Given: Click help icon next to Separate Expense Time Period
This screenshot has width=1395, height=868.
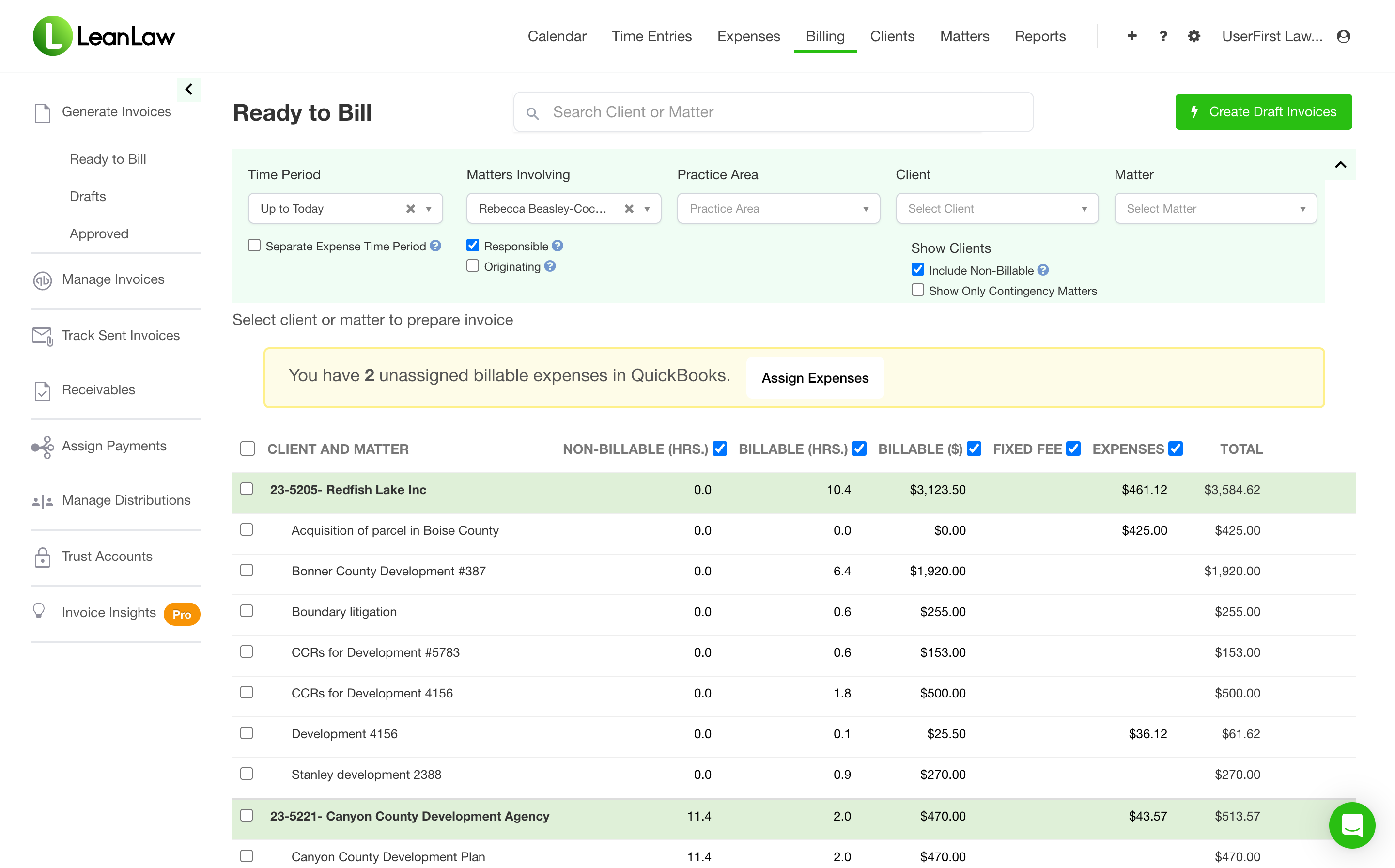Looking at the screenshot, I should coord(436,246).
